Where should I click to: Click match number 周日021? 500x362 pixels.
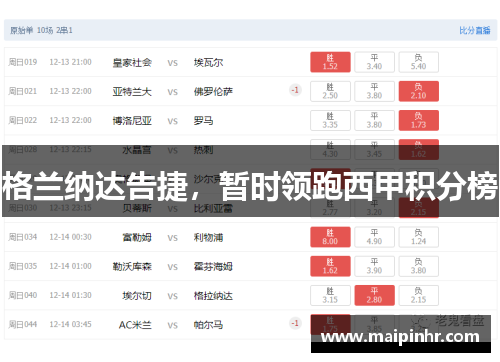23,91
